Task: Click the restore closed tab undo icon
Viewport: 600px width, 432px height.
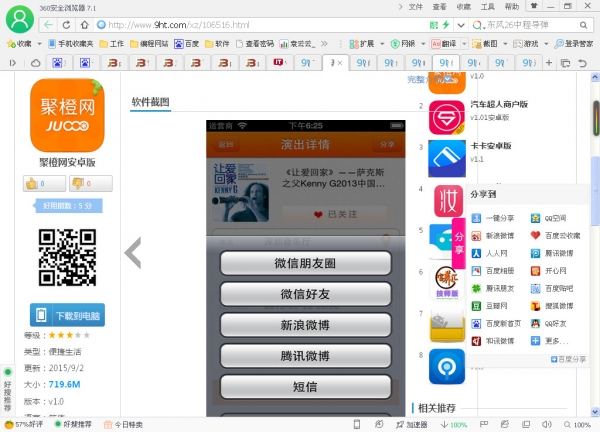Action: 582,63
